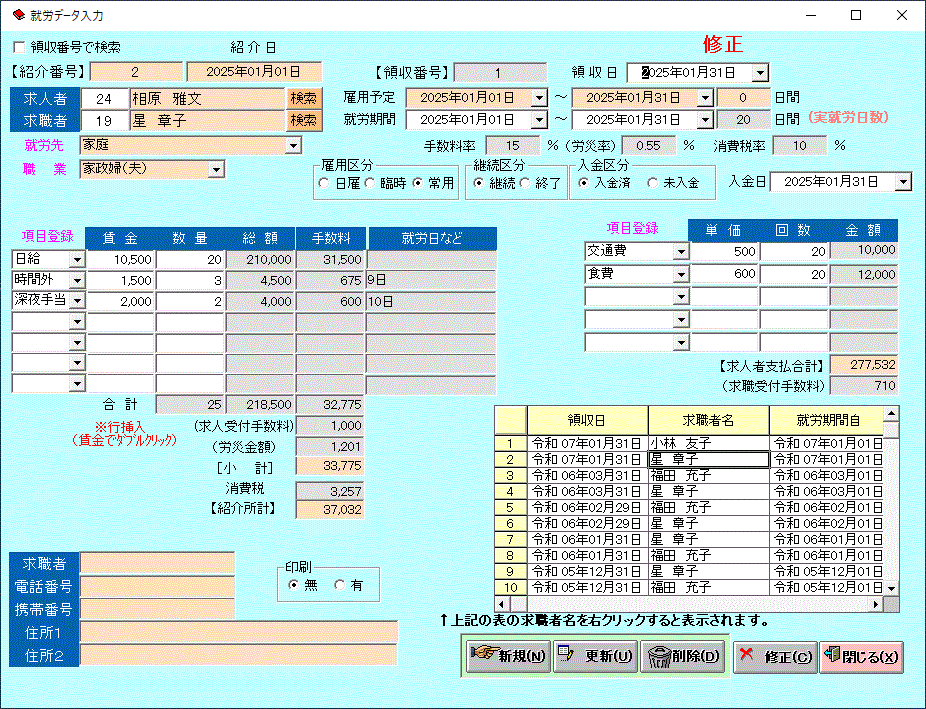Viewport: 926px width, 709px height.
Task: Open the 入金日 date dropdown
Action: 903,182
